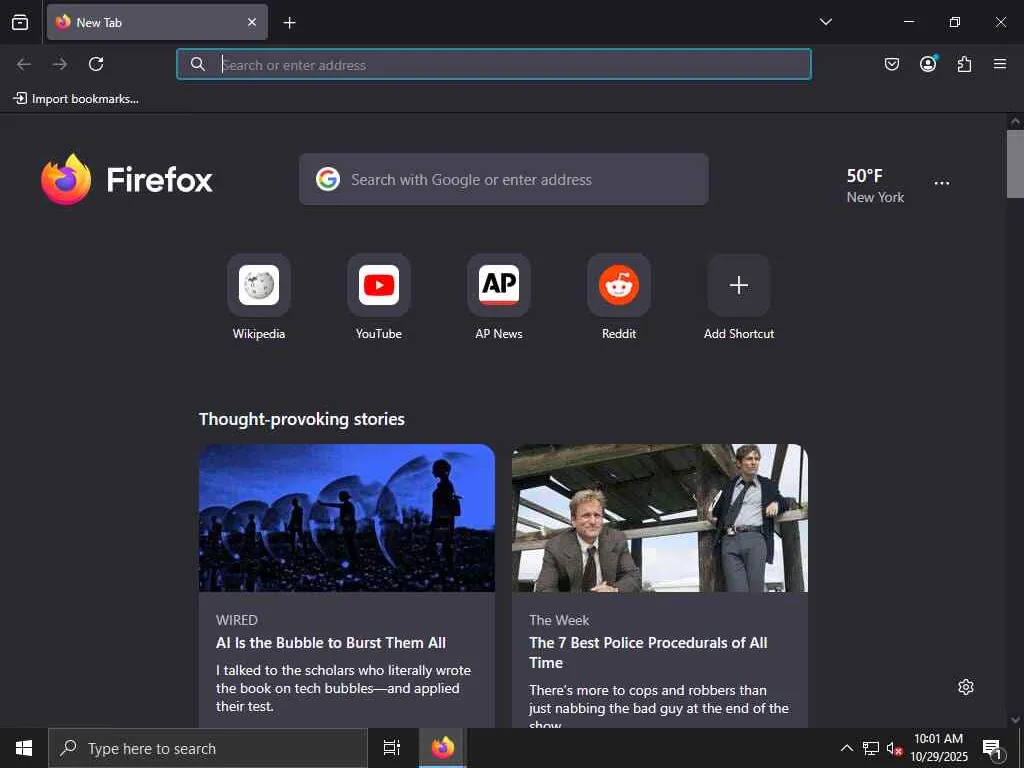Click the page vertical scrollbar thumb
The height and width of the screenshot is (768, 1024).
1015,163
